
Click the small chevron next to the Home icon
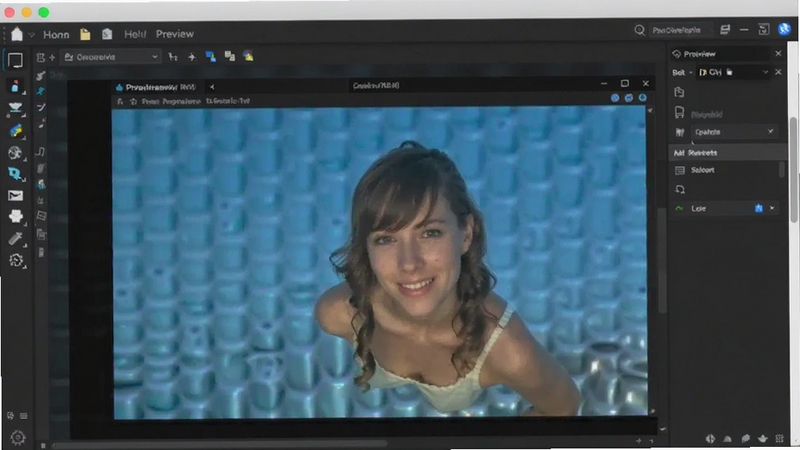32,35
